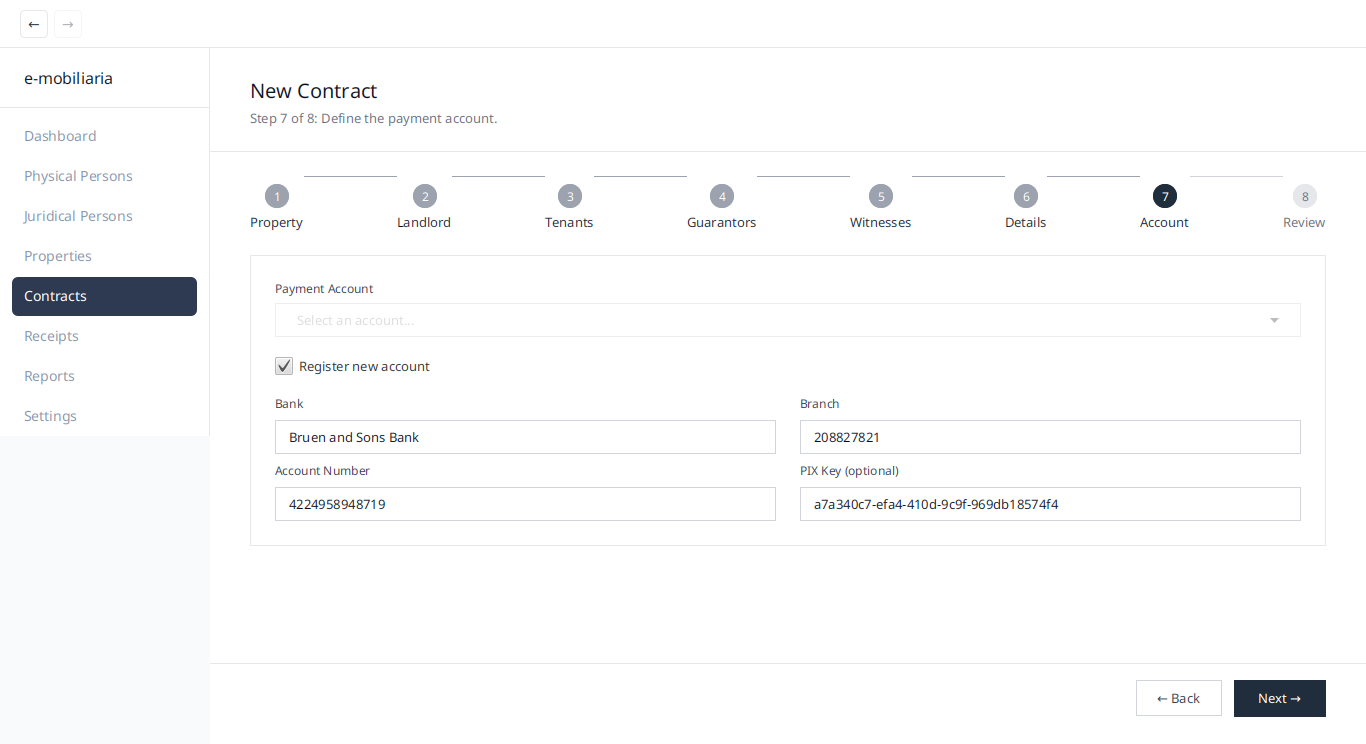
Task: Click the Branch field label
Action: tap(820, 403)
